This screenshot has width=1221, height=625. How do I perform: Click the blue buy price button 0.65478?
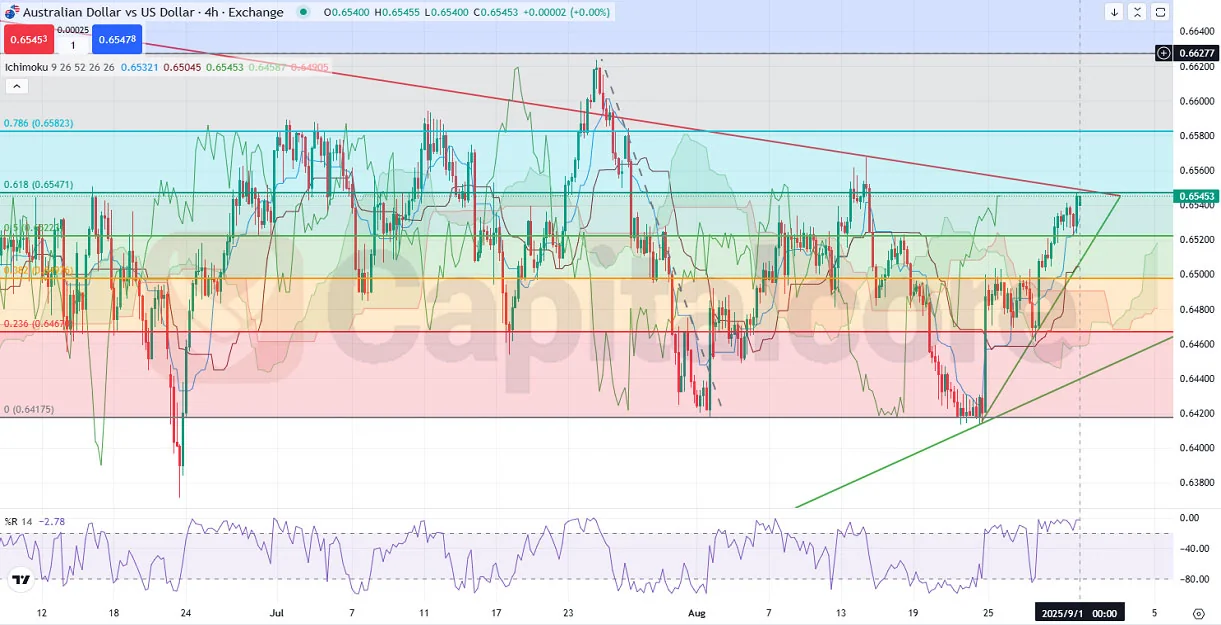pyautogui.click(x=117, y=39)
